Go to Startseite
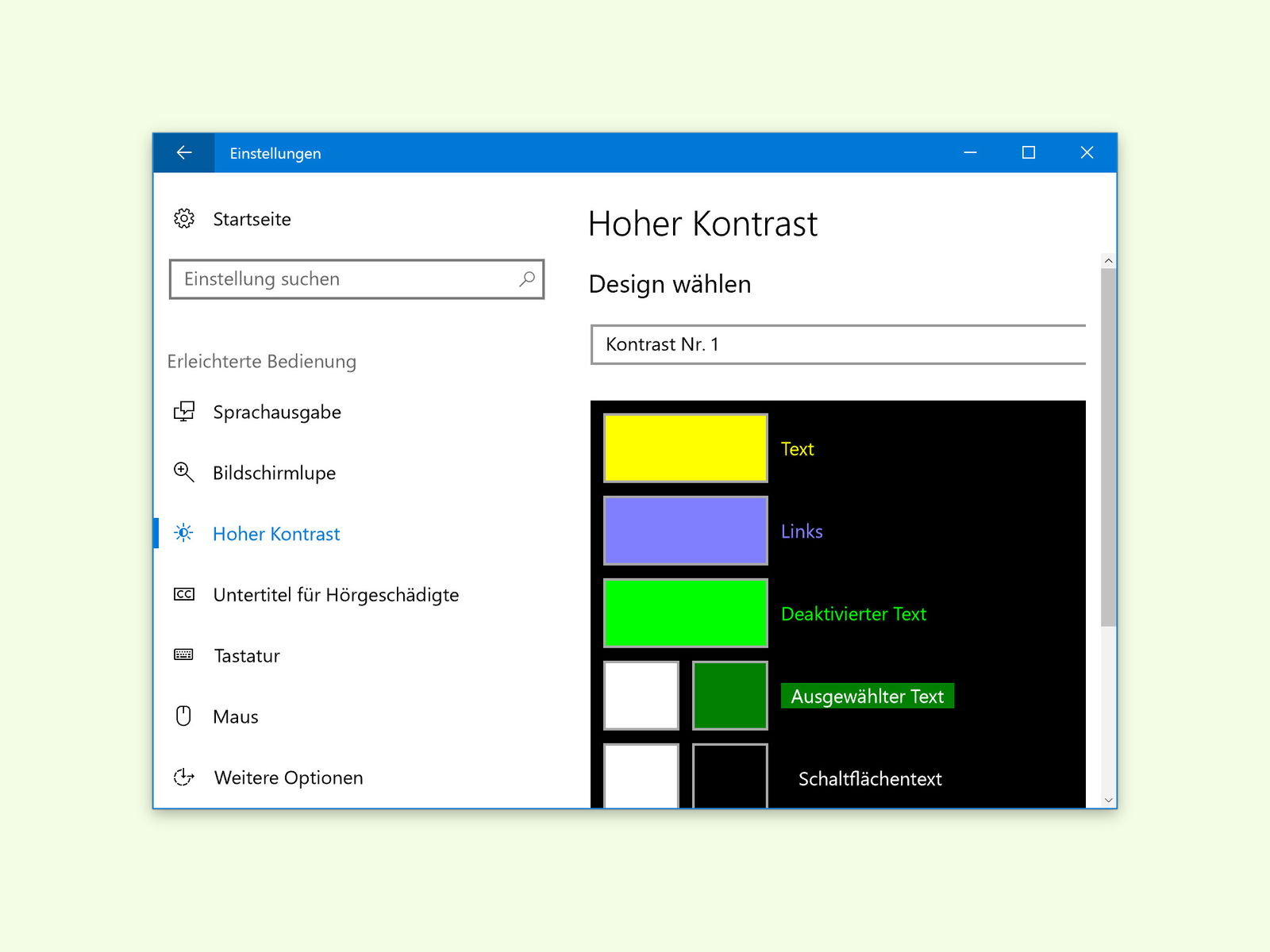Image resolution: width=1270 pixels, height=952 pixels. 252,219
